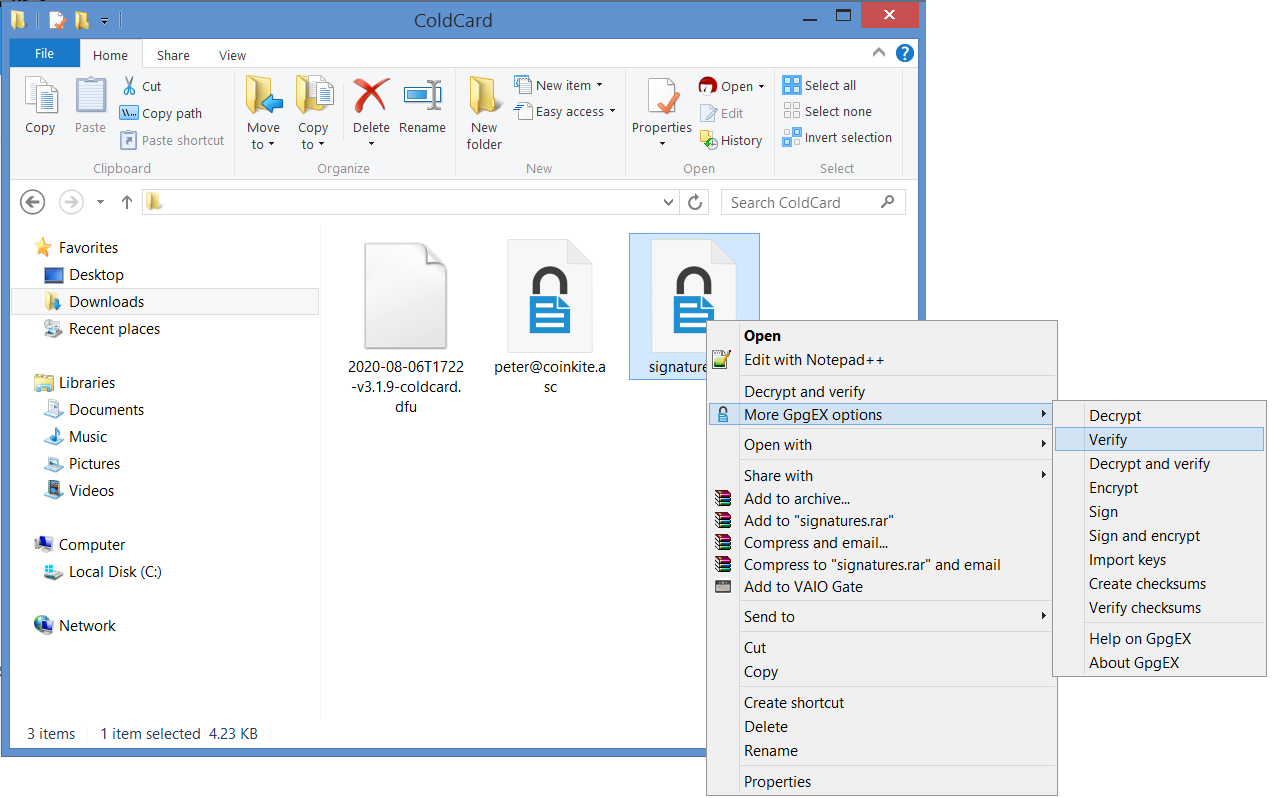Click the Search ColdCard field

pos(813,202)
